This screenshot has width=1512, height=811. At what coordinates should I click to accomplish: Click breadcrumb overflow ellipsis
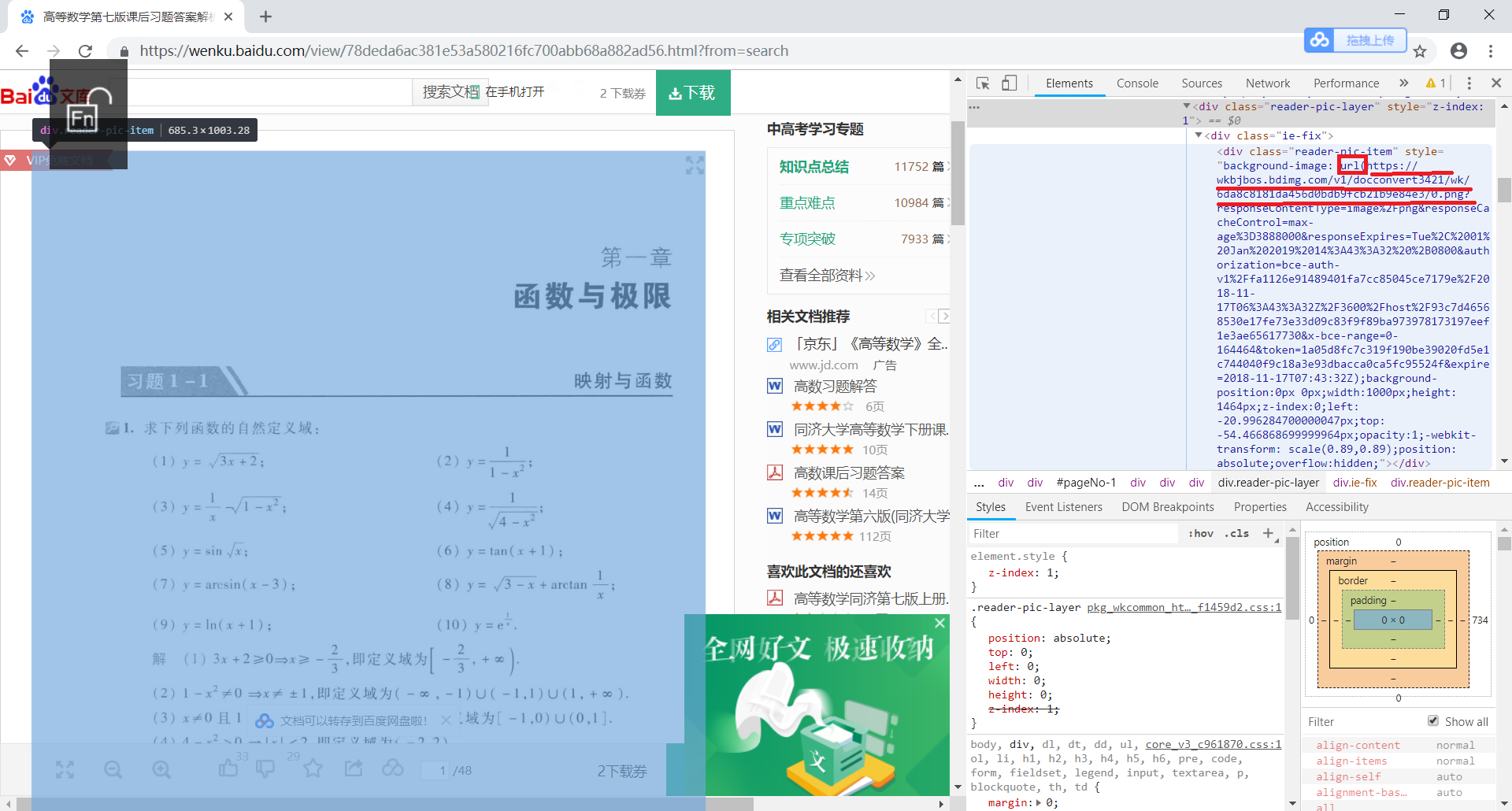pos(979,483)
